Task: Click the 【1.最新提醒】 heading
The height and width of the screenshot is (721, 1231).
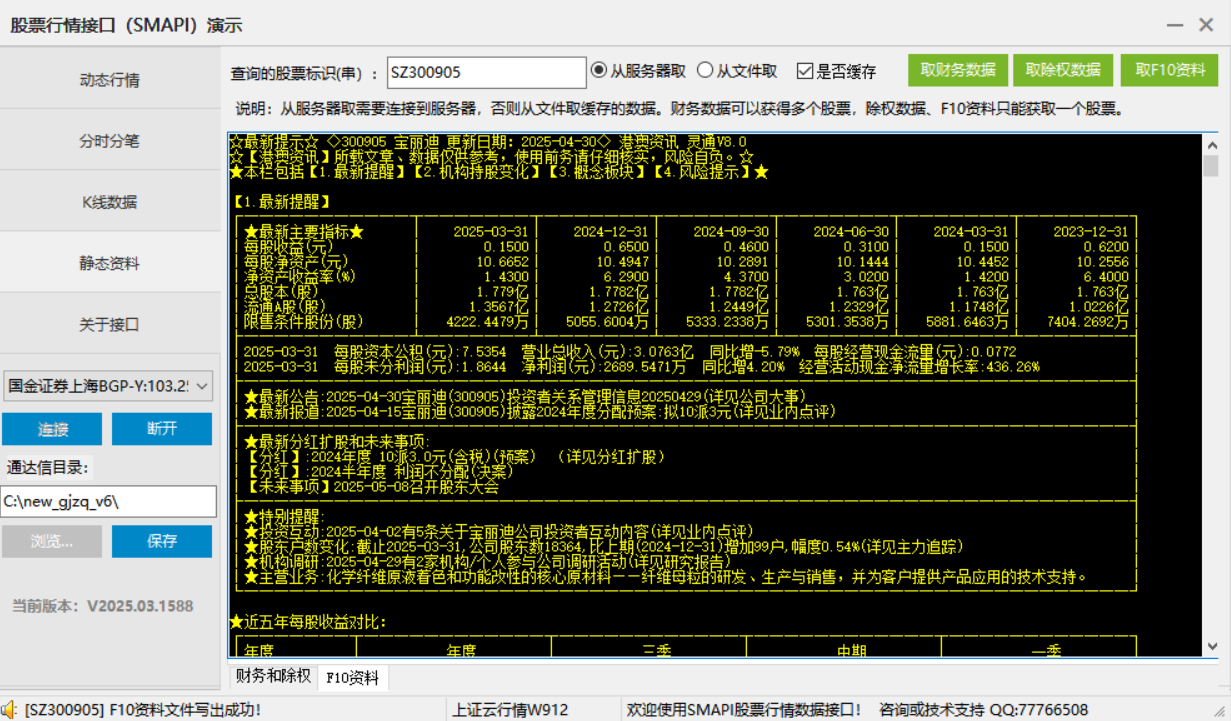Action: point(280,201)
